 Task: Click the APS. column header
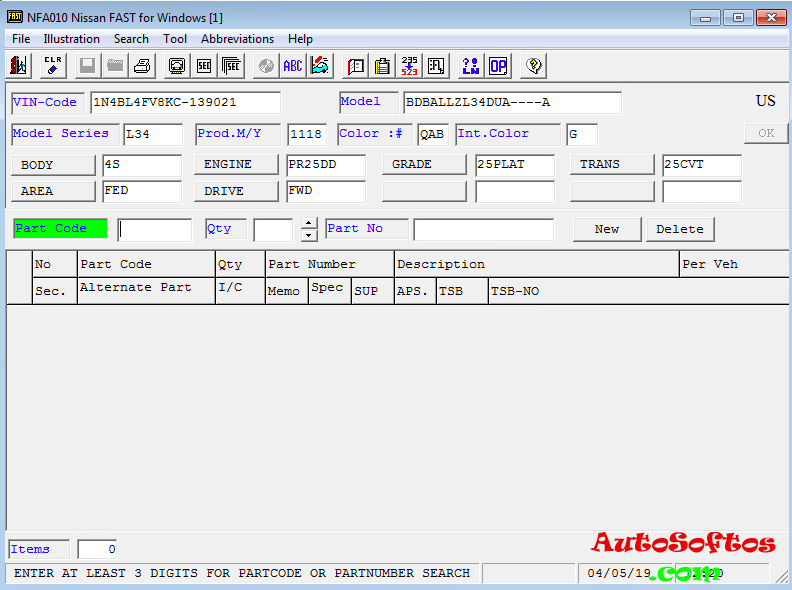pos(415,291)
